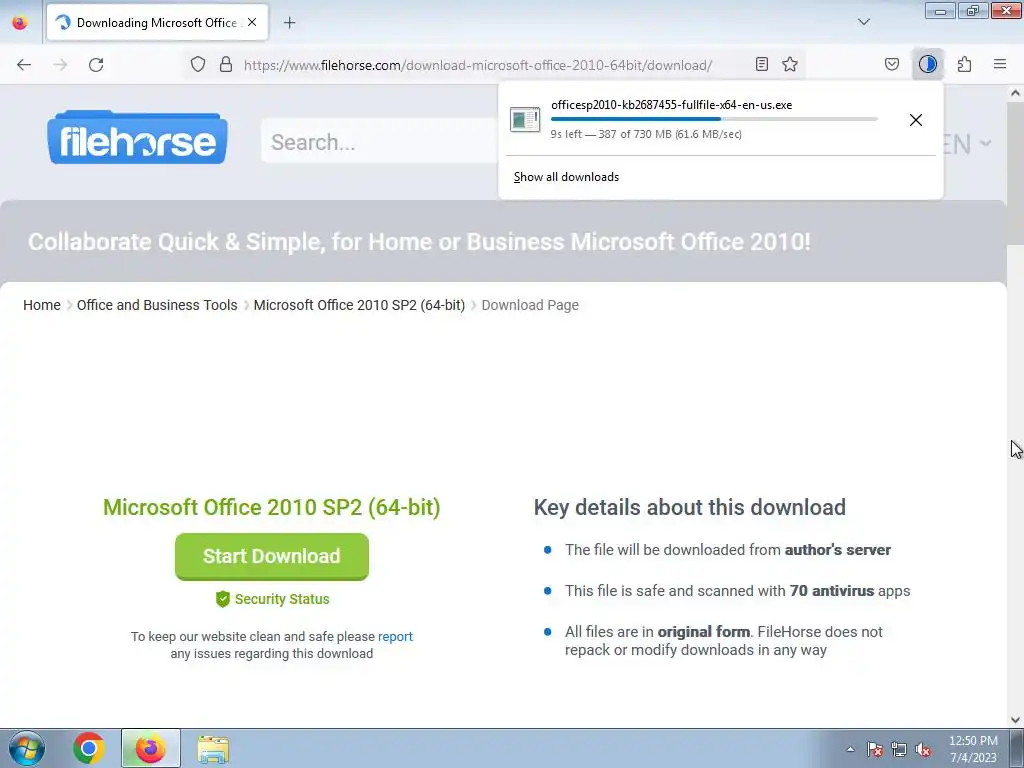Click Show all downloads
Screen dimensions: 1024x768
pos(566,177)
